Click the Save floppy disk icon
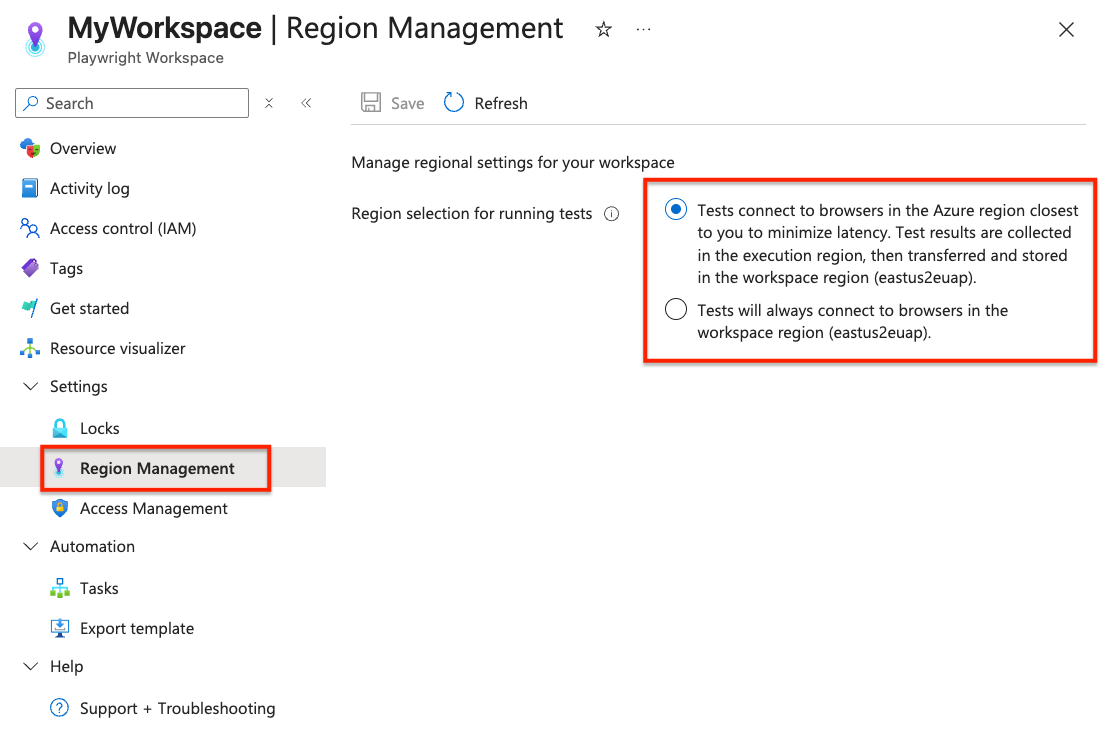Image resolution: width=1108 pixels, height=745 pixels. click(x=371, y=103)
